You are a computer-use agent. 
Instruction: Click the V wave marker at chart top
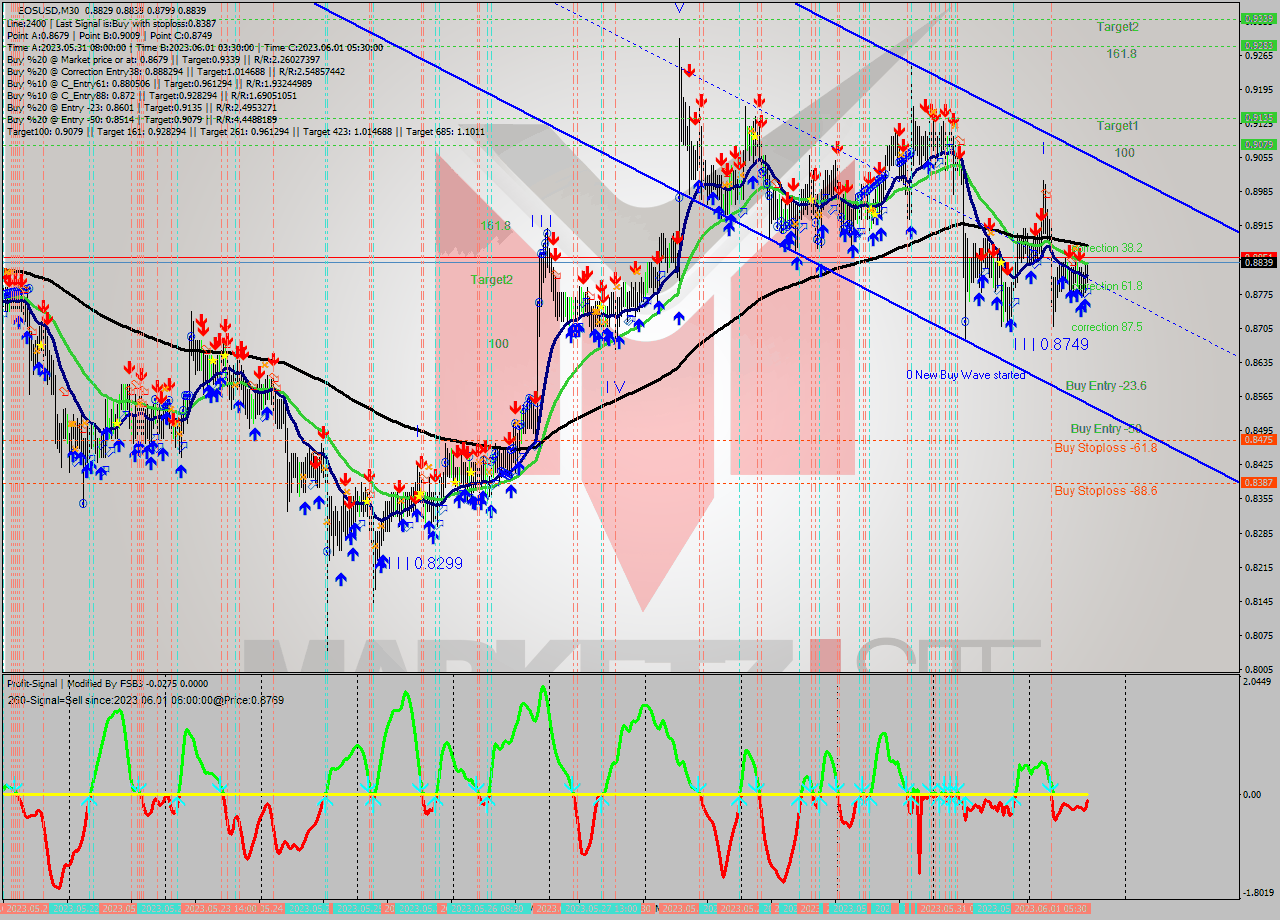(x=680, y=8)
